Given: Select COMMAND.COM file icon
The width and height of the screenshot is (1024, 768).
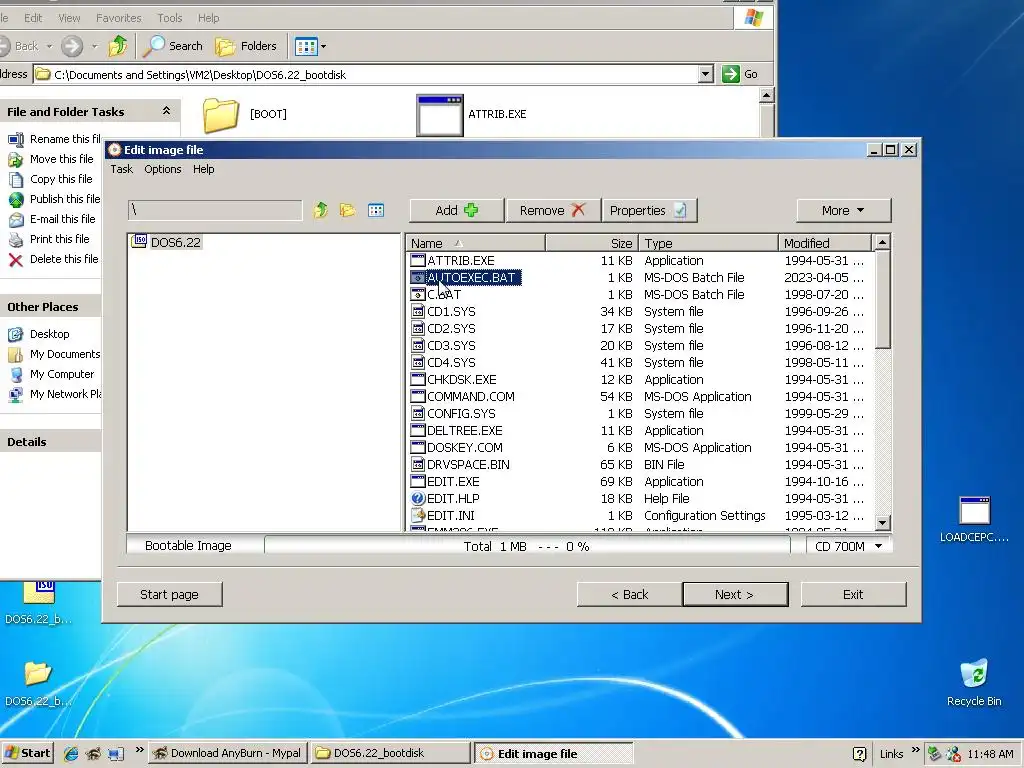Looking at the screenshot, I should [x=418, y=396].
